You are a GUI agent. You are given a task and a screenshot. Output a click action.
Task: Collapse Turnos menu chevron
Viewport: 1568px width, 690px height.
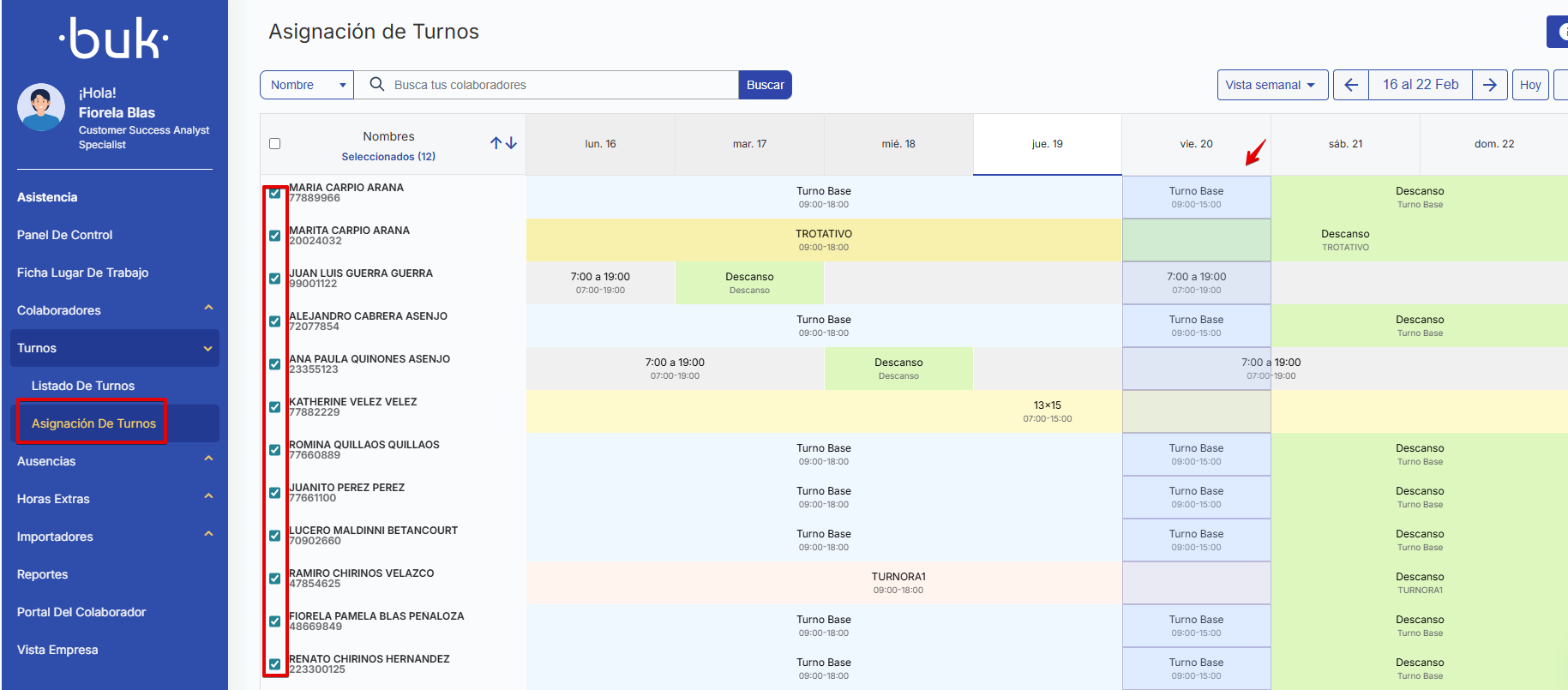(x=207, y=348)
